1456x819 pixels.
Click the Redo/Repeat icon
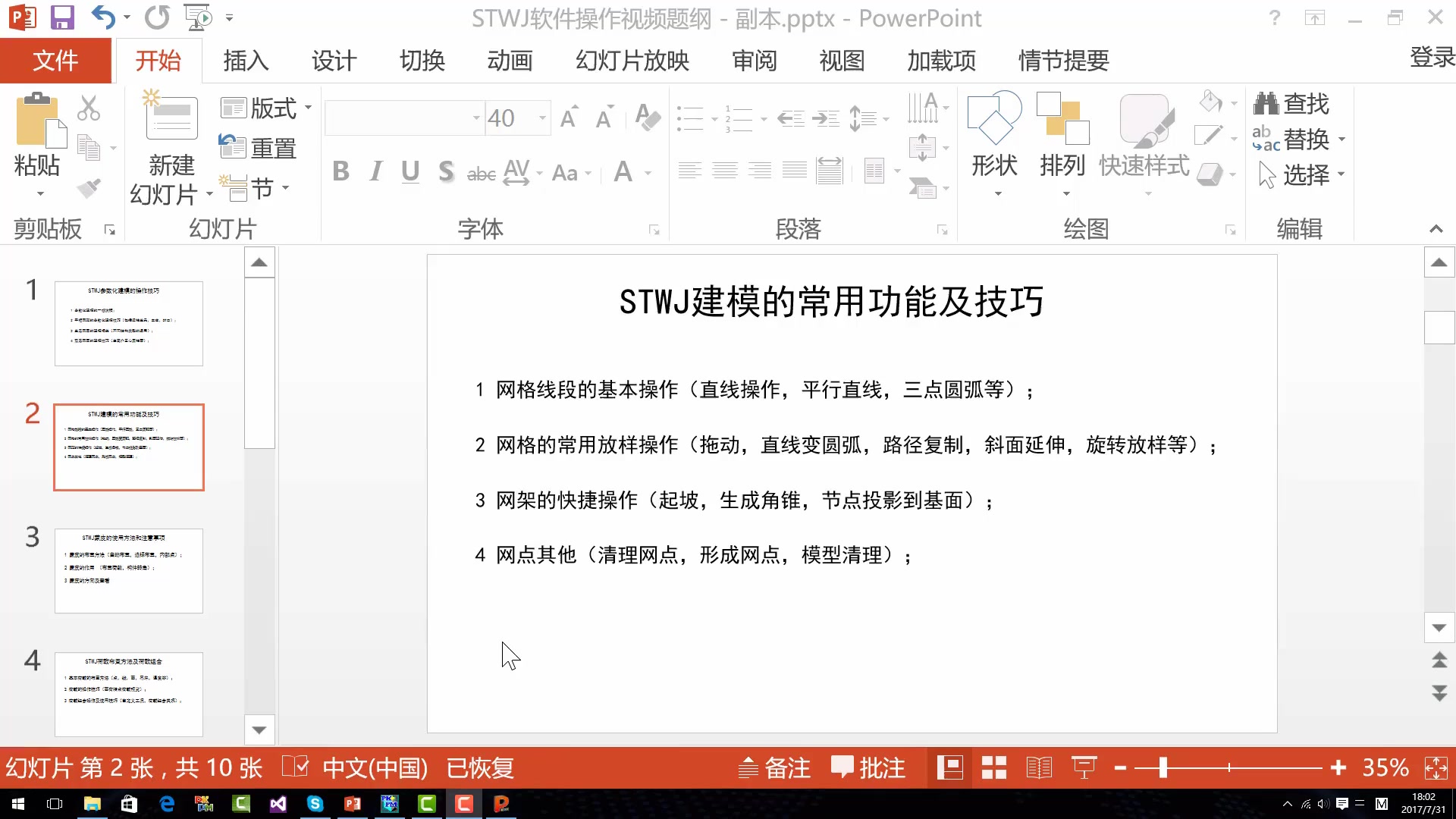point(157,17)
